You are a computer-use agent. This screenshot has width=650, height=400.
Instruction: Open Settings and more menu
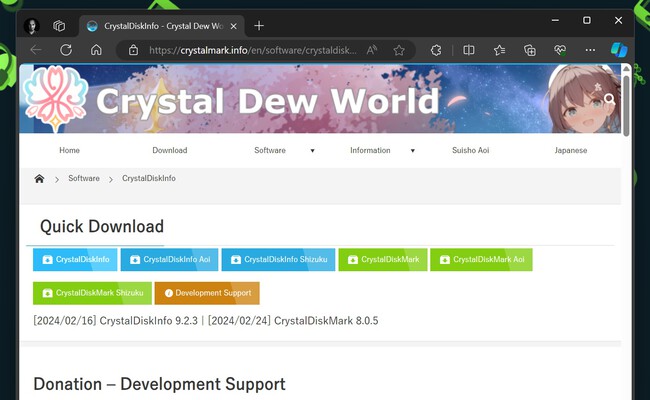(x=590, y=50)
